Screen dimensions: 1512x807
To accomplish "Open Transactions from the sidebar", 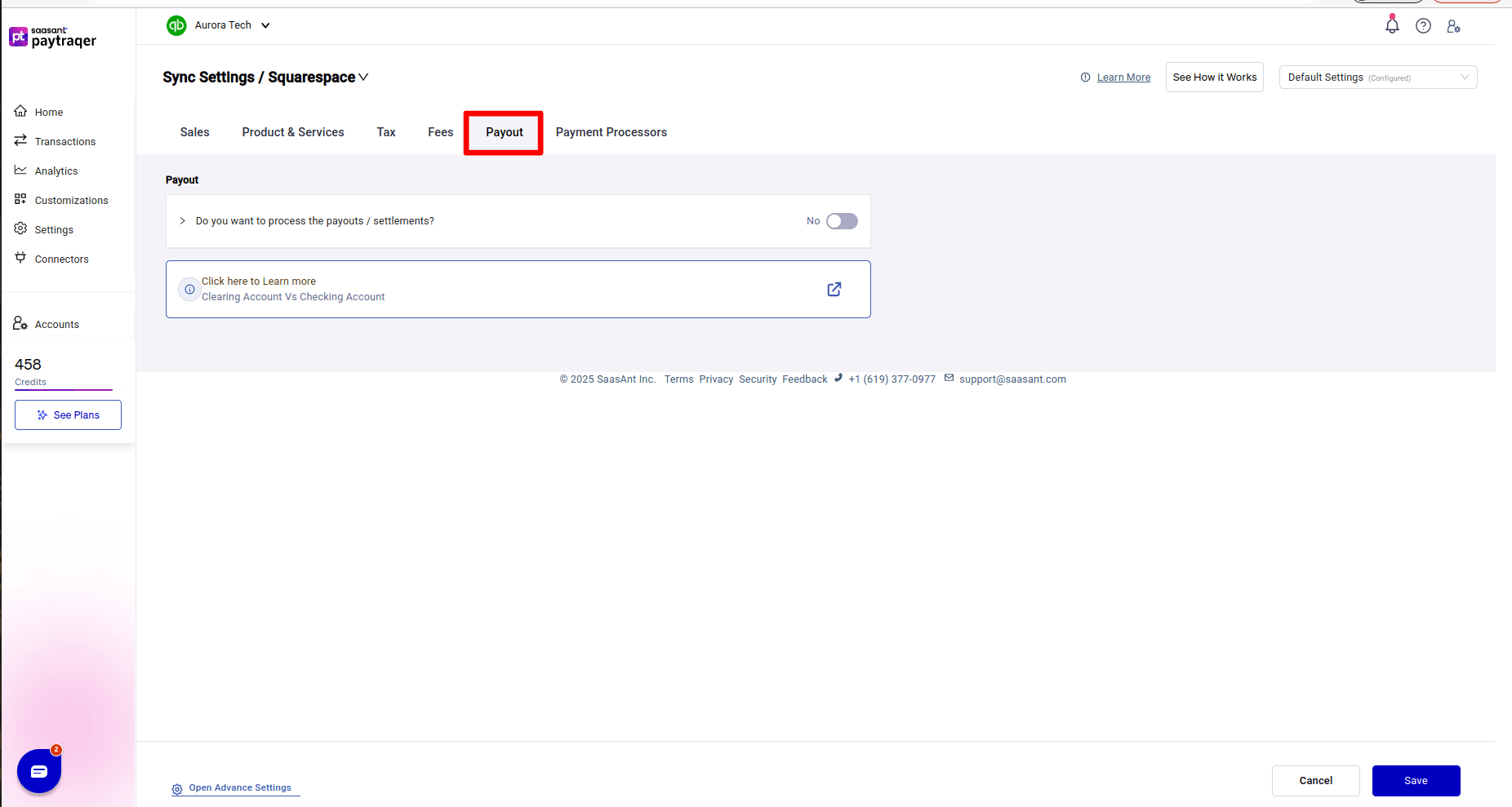I will (x=64, y=141).
